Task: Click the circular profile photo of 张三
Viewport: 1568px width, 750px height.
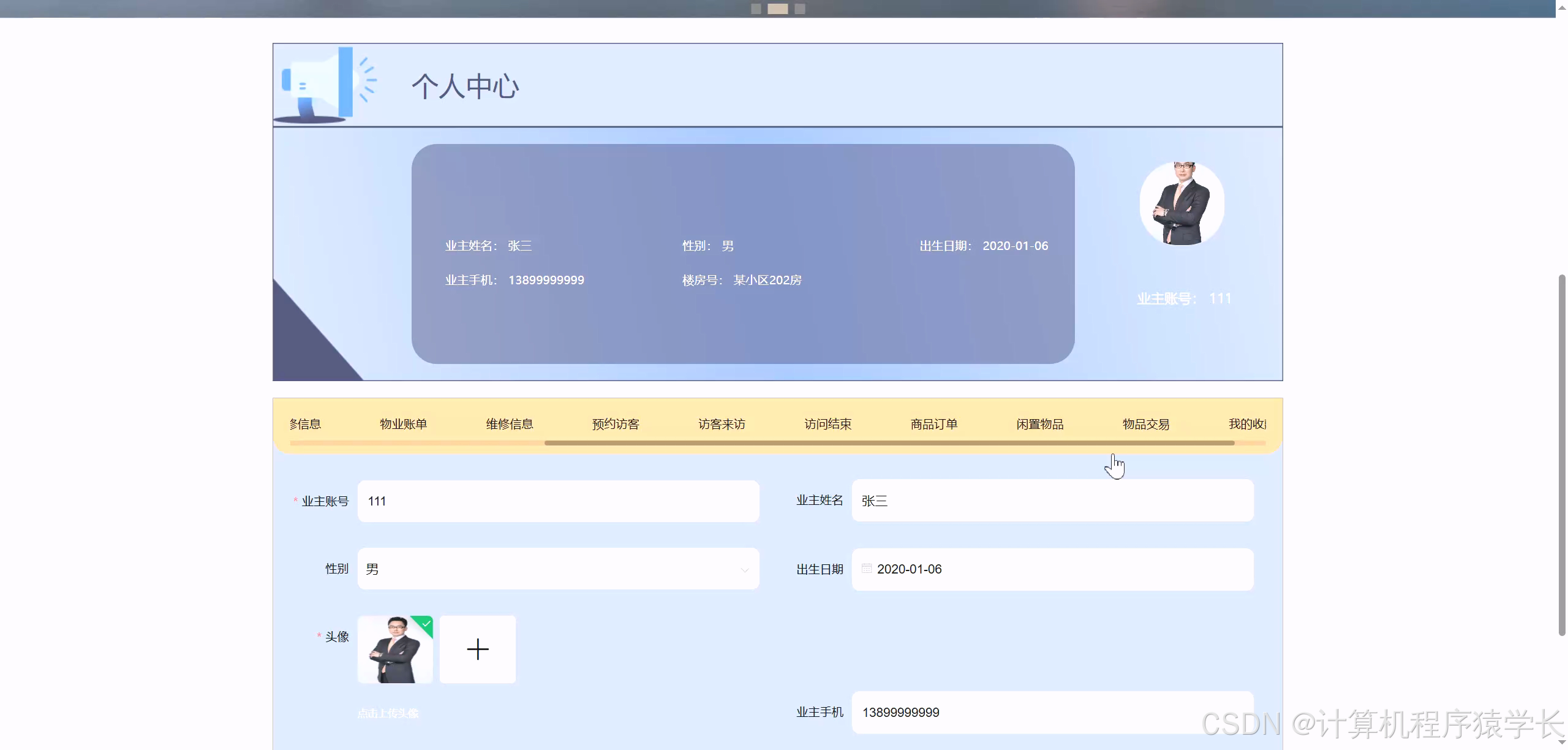Action: [1182, 203]
